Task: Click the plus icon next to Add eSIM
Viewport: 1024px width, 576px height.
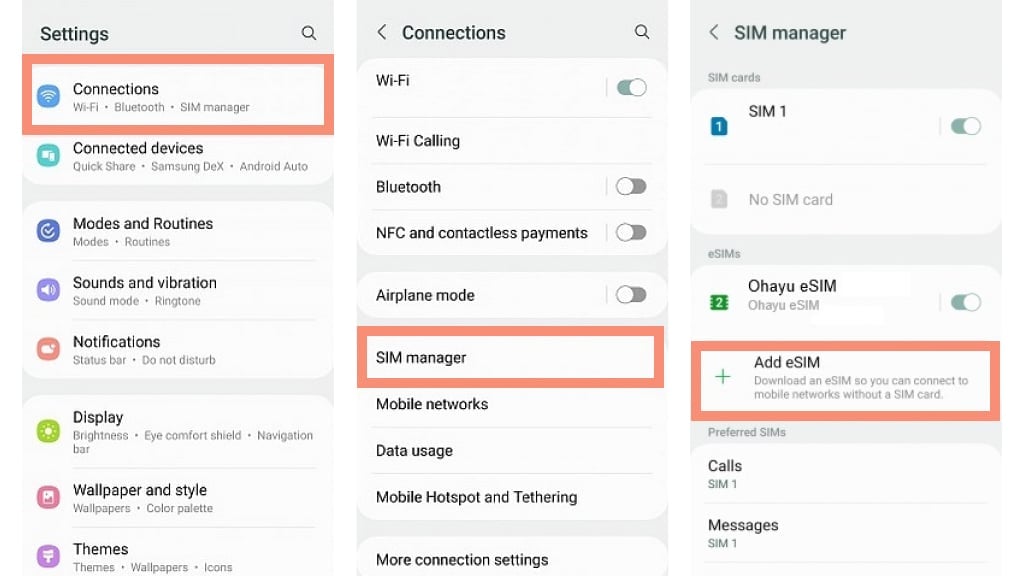Action: (722, 377)
